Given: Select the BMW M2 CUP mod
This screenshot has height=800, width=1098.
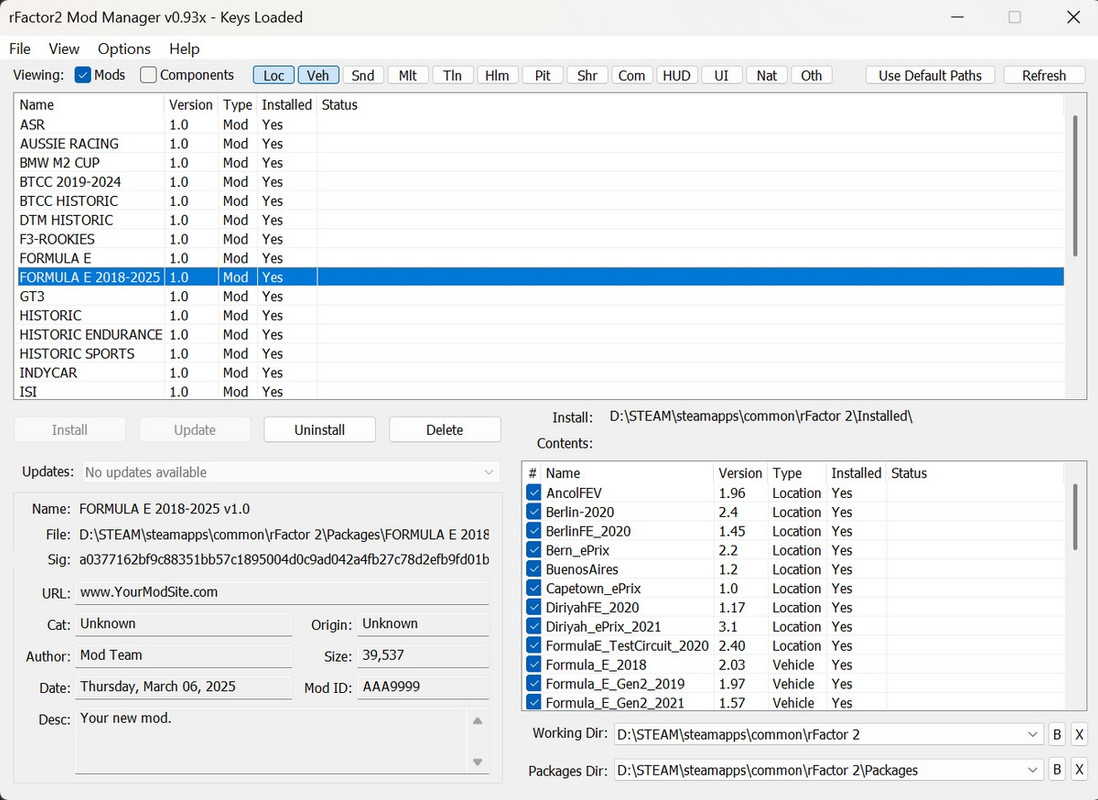Looking at the screenshot, I should [539, 163].
